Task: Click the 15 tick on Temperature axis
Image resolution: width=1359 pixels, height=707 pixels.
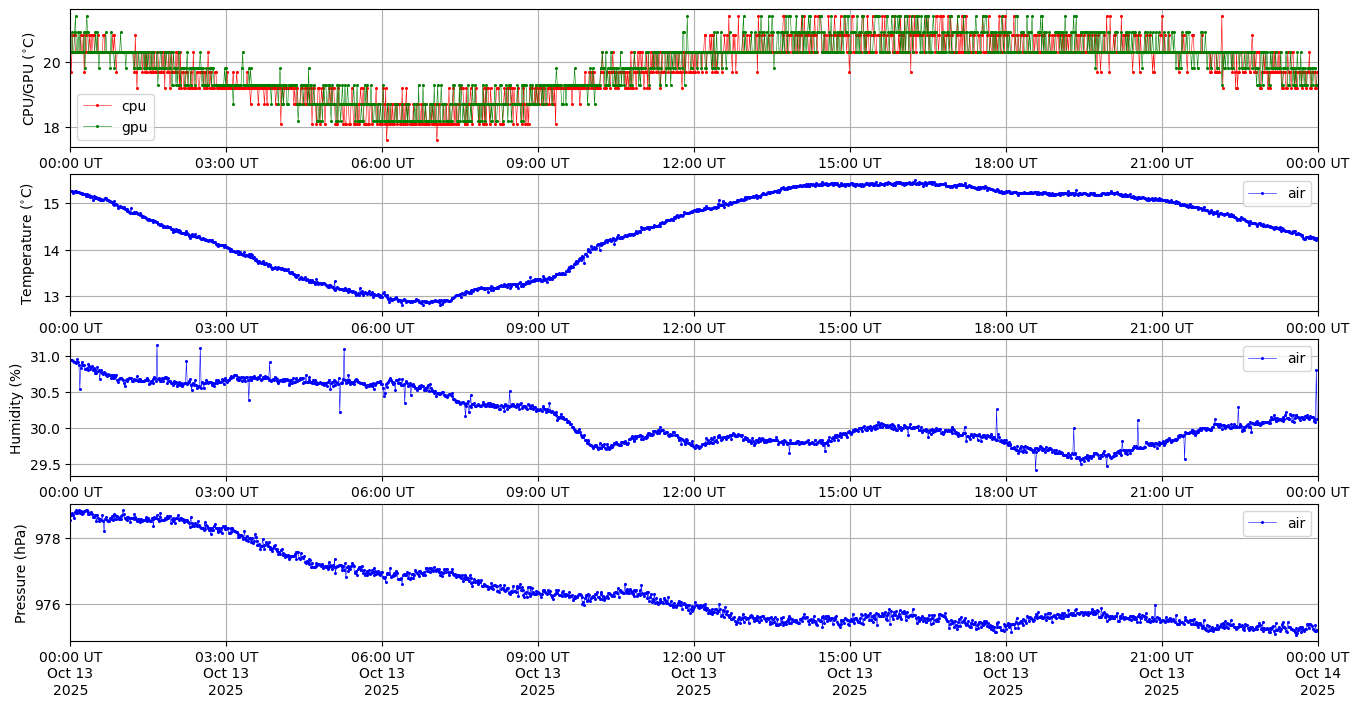Action: coord(52,204)
